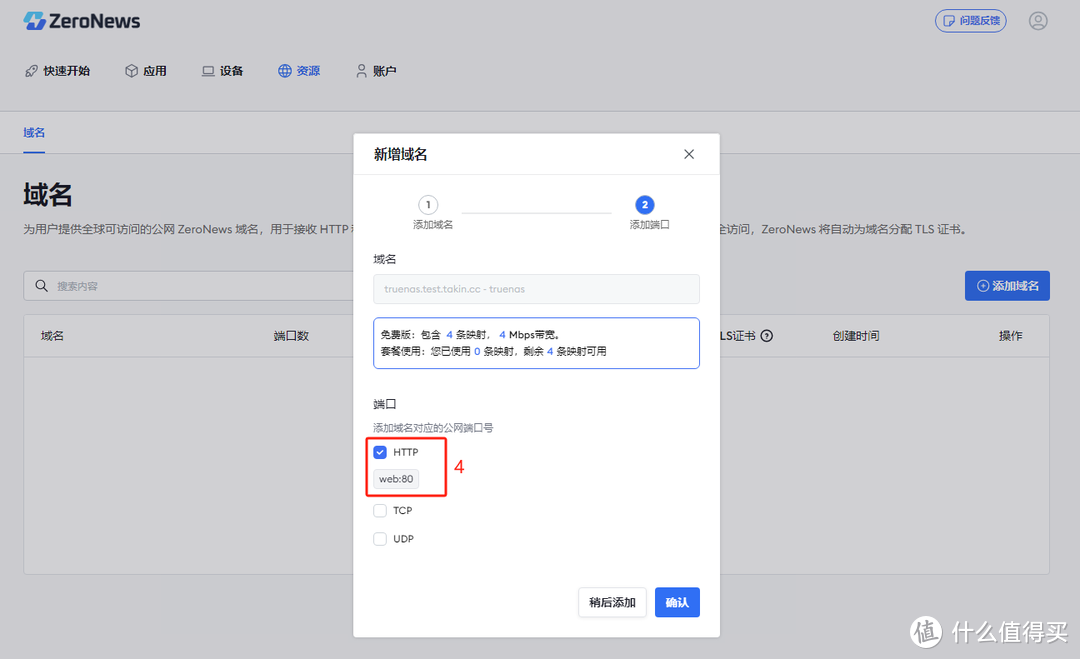This screenshot has width=1080, height=659.
Task: Click the ZeroNews logo icon
Action: tap(37, 20)
